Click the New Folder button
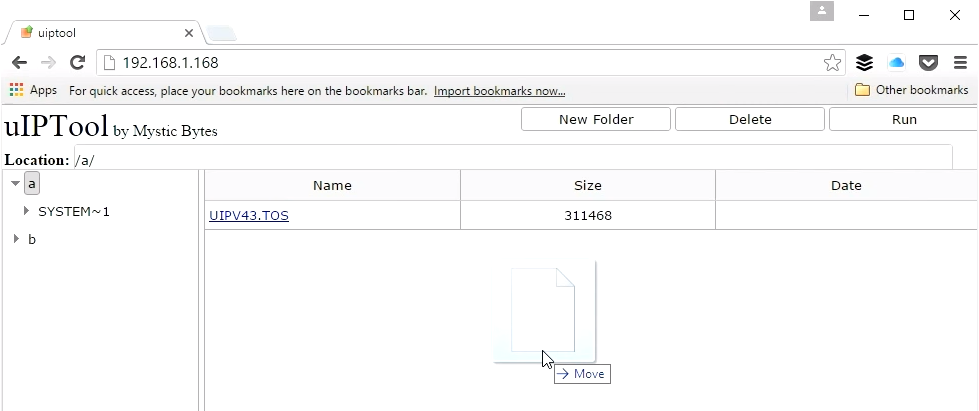979x411 pixels. tap(596, 119)
